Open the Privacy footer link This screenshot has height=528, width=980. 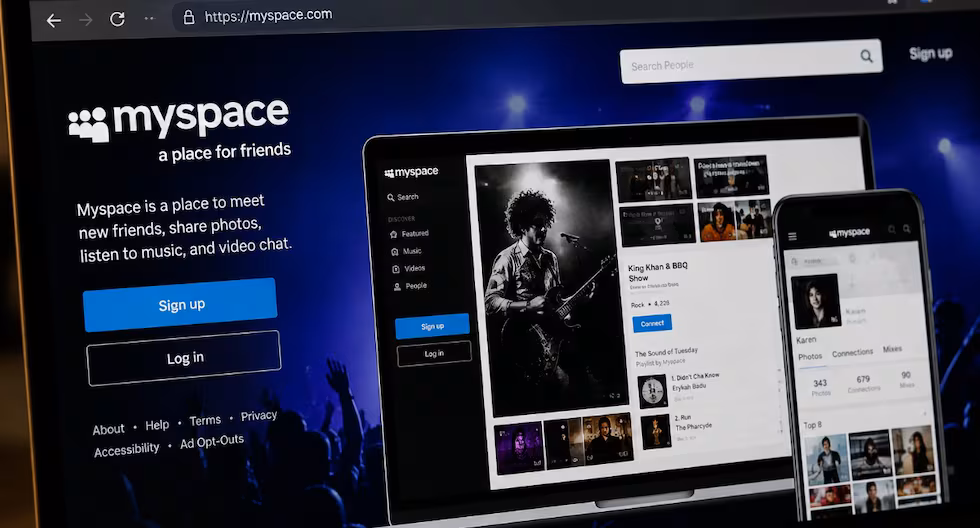(x=259, y=416)
